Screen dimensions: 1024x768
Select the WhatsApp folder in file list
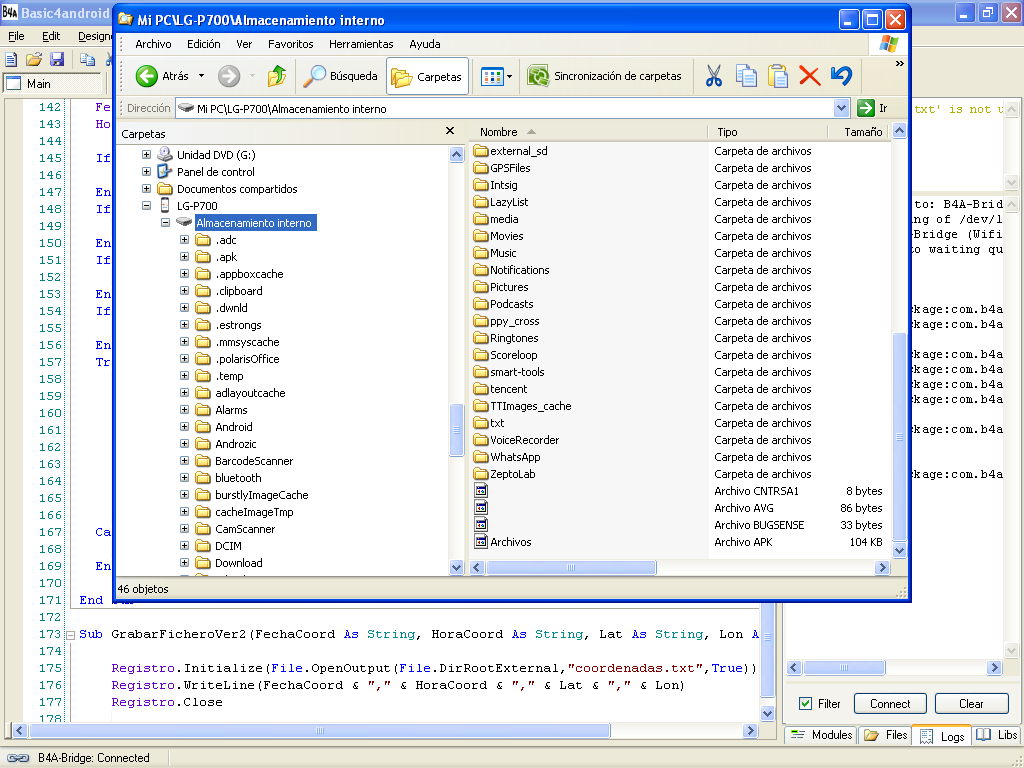[x=515, y=457]
